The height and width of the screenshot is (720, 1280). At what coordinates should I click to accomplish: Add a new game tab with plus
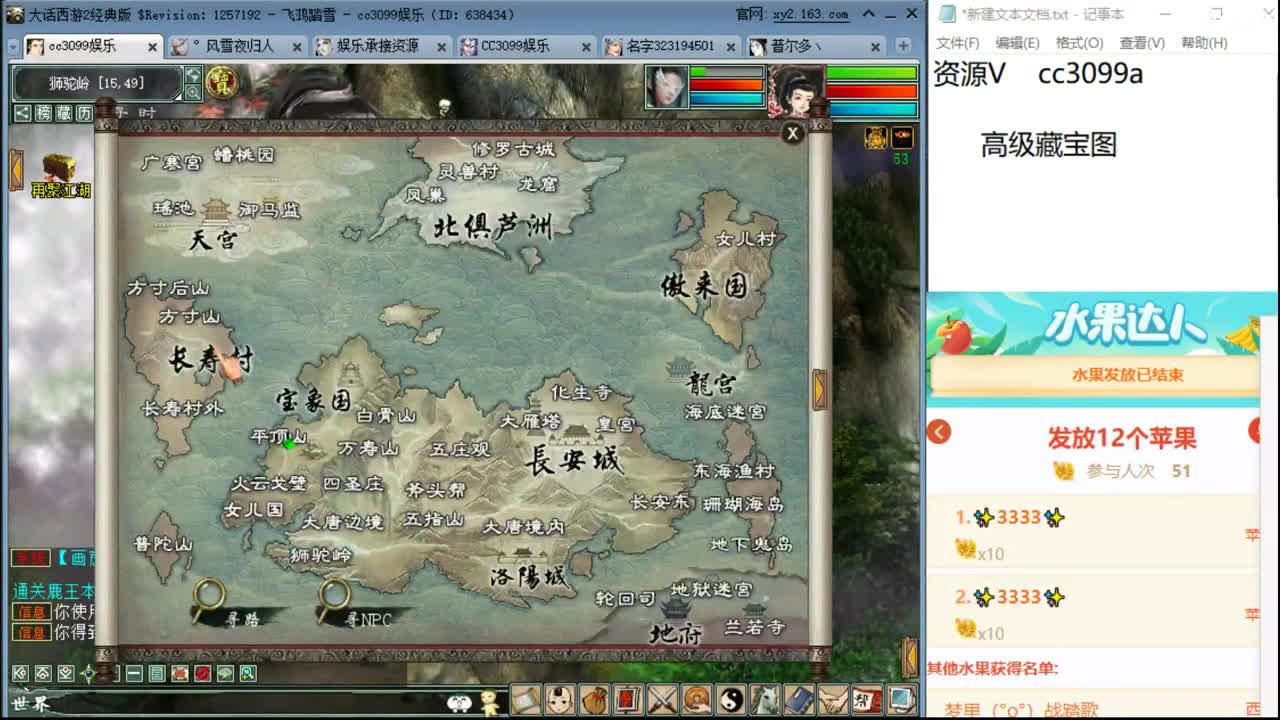click(x=903, y=46)
